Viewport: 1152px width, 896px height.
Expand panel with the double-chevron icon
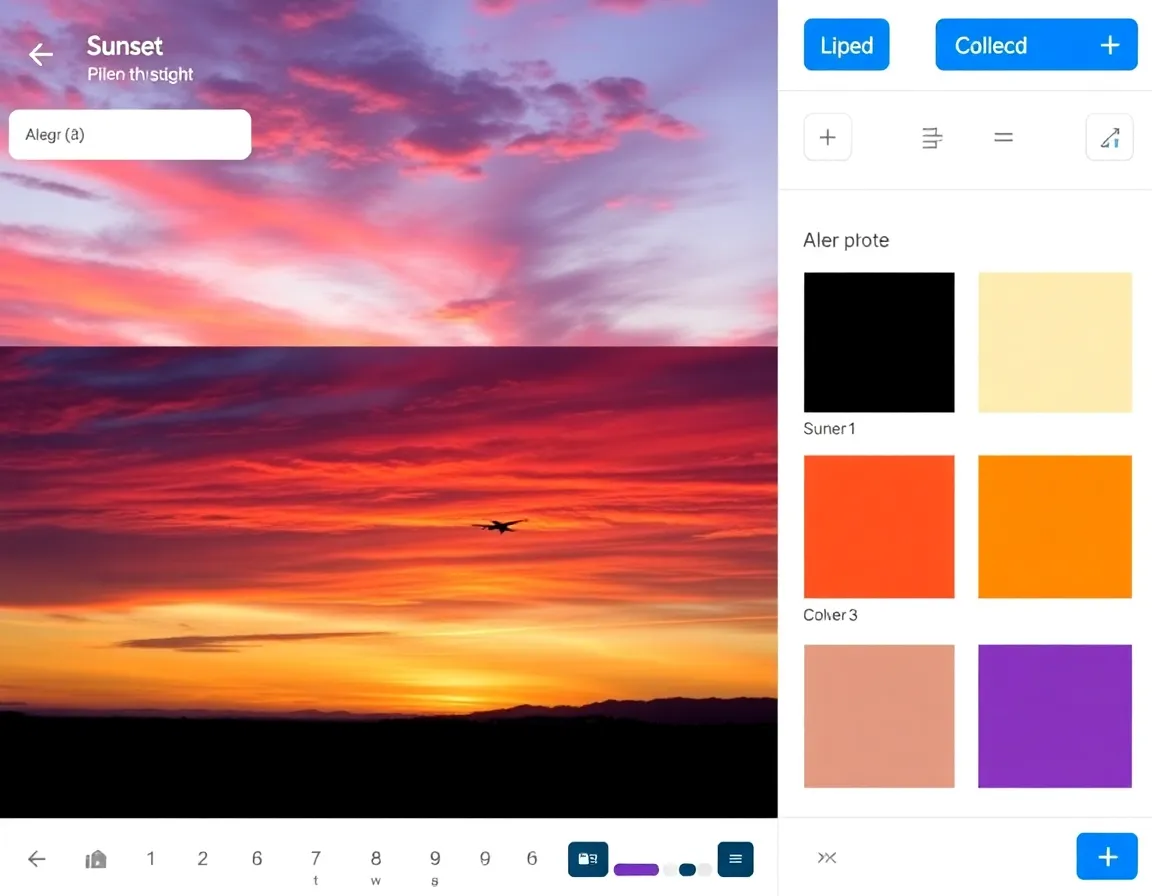827,857
